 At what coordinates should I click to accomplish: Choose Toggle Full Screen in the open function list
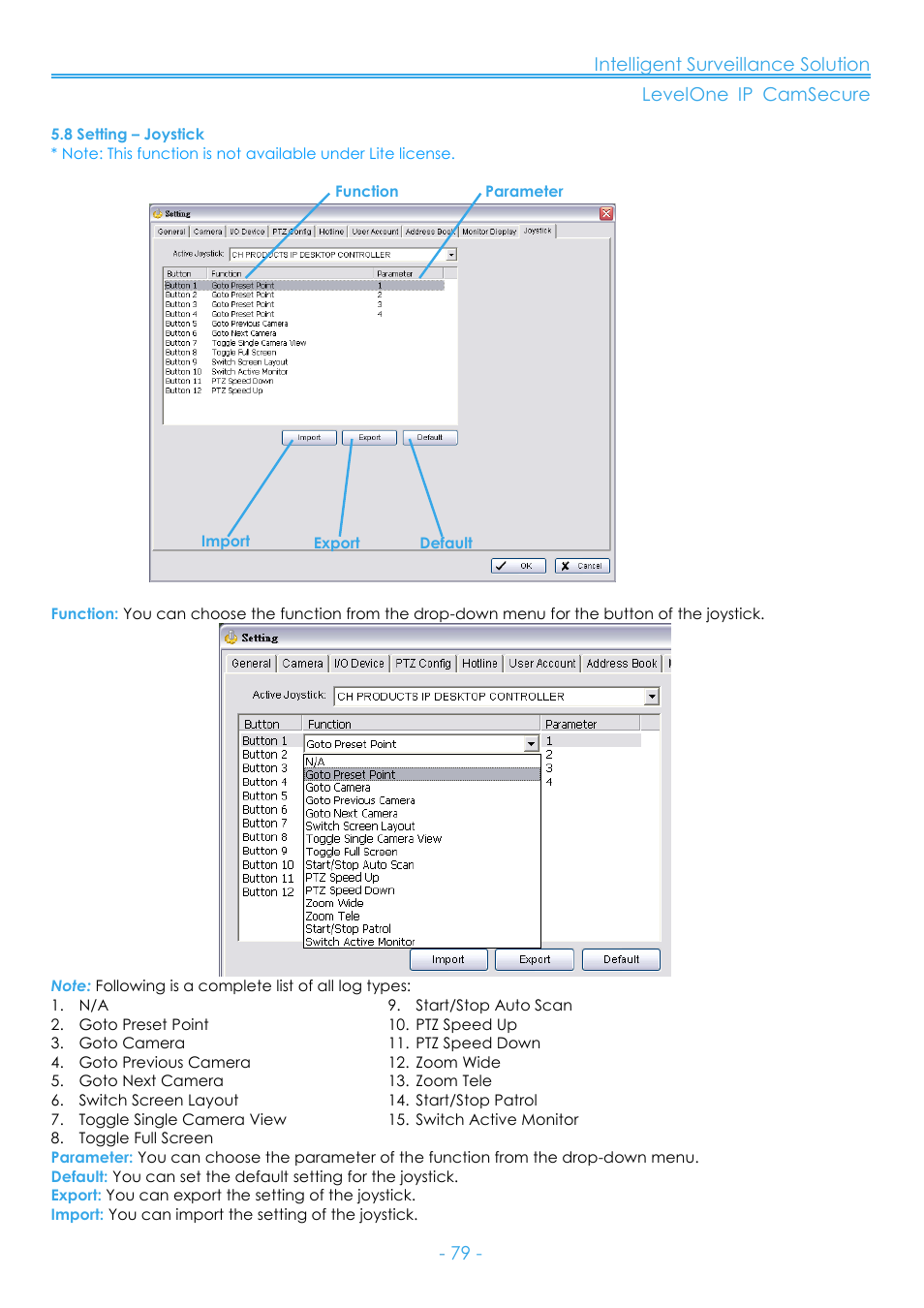tap(421, 852)
